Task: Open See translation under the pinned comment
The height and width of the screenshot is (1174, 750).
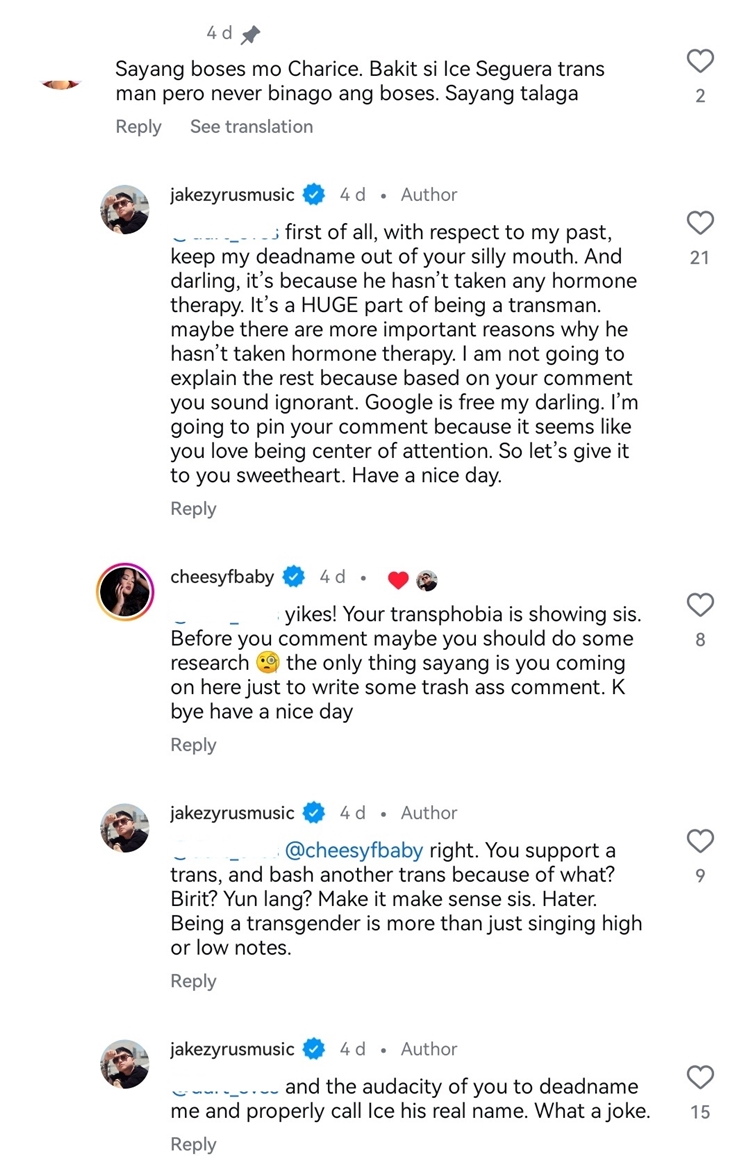Action: (x=251, y=126)
